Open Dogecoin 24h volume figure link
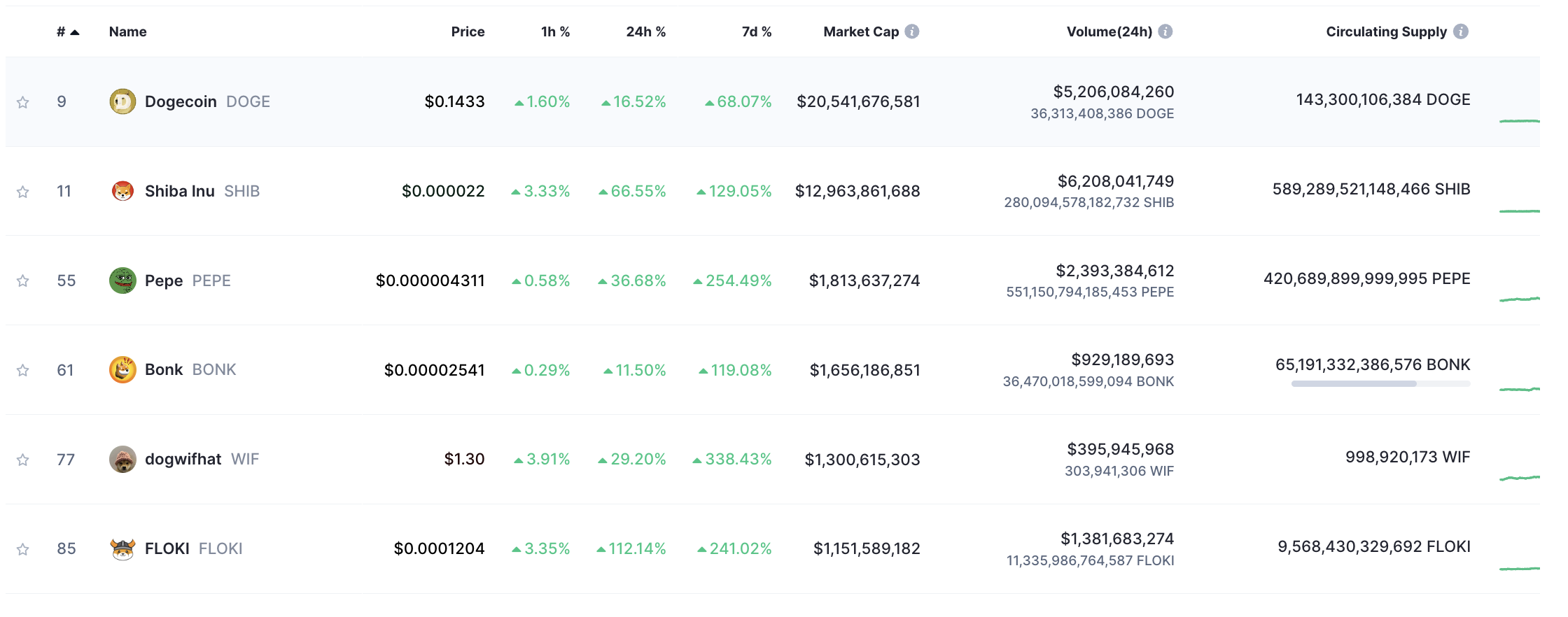This screenshot has height=617, width=1568. pyautogui.click(x=1113, y=92)
